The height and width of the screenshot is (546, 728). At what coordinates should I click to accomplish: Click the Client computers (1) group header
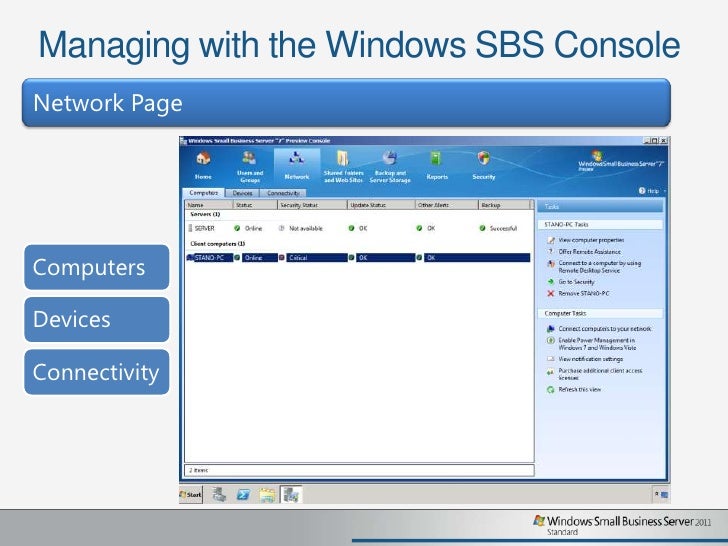(x=218, y=244)
